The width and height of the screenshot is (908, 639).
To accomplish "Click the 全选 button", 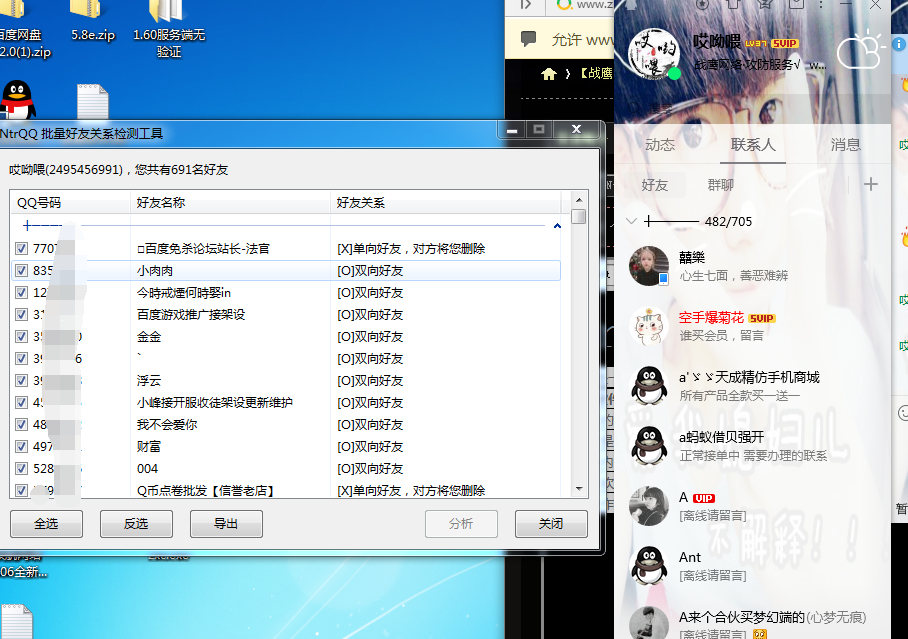I will [x=46, y=524].
